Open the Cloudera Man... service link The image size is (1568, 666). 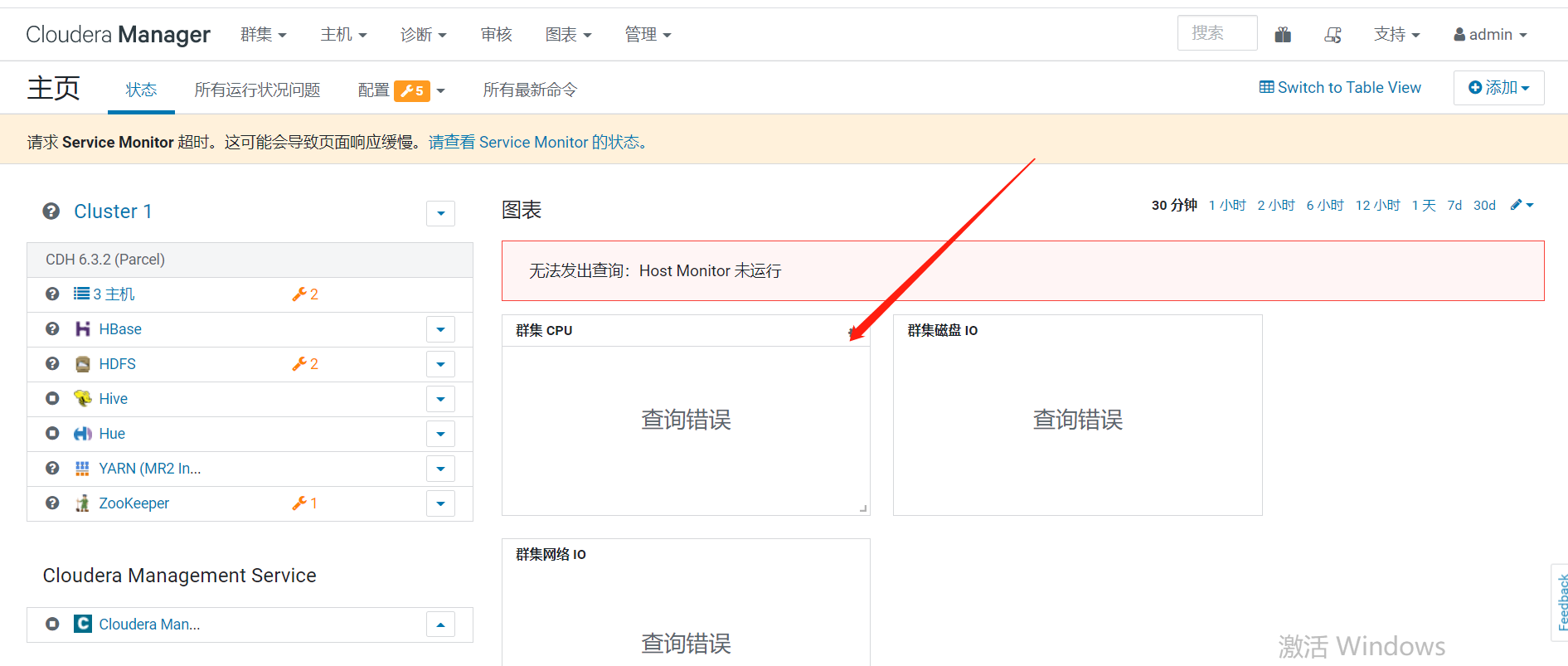[x=149, y=625]
